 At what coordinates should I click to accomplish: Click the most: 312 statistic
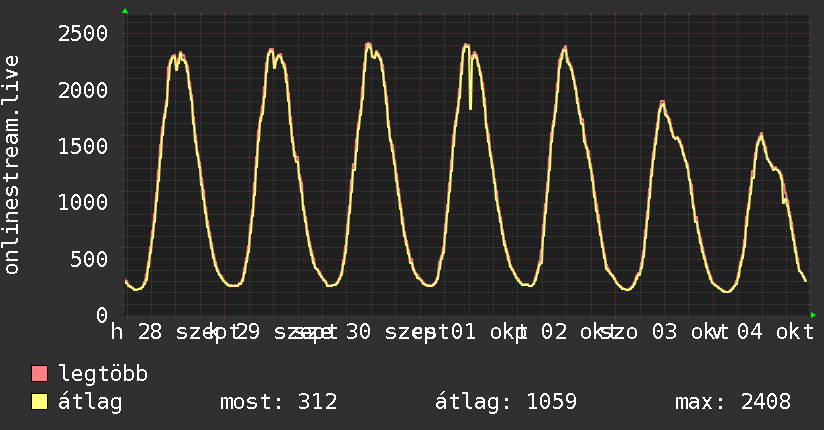point(279,402)
